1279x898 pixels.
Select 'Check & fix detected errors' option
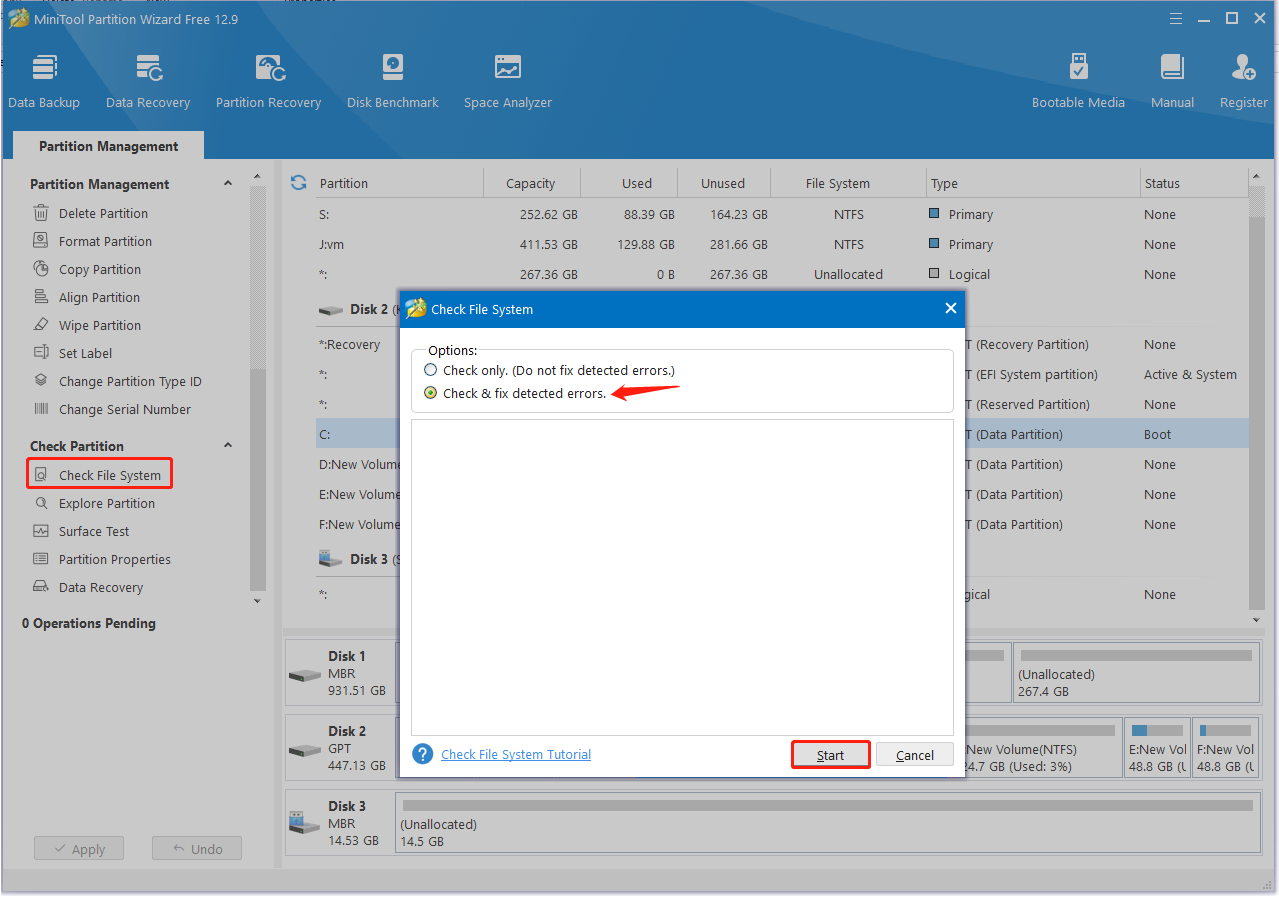[x=432, y=393]
